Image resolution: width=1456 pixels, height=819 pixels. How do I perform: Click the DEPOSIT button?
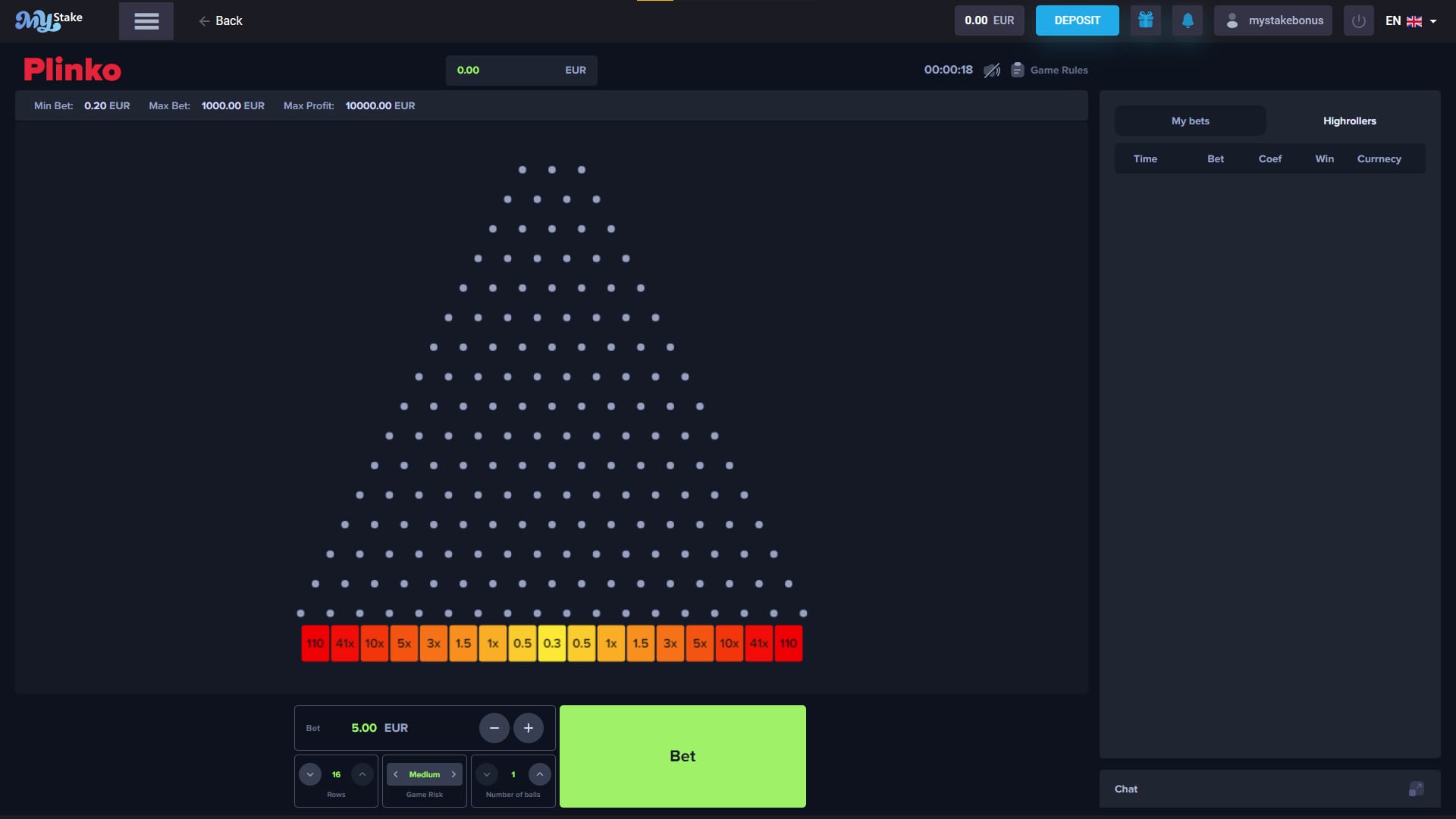[x=1077, y=20]
